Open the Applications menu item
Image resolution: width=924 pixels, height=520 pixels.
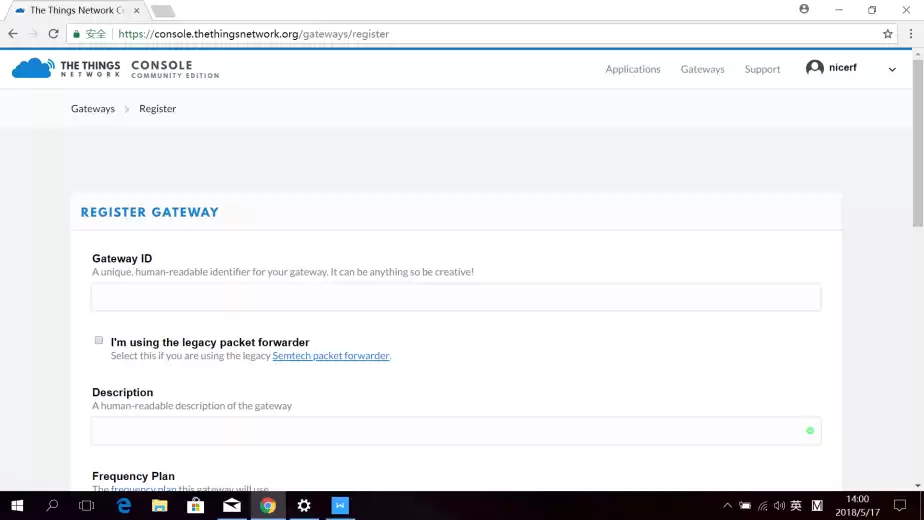point(632,69)
